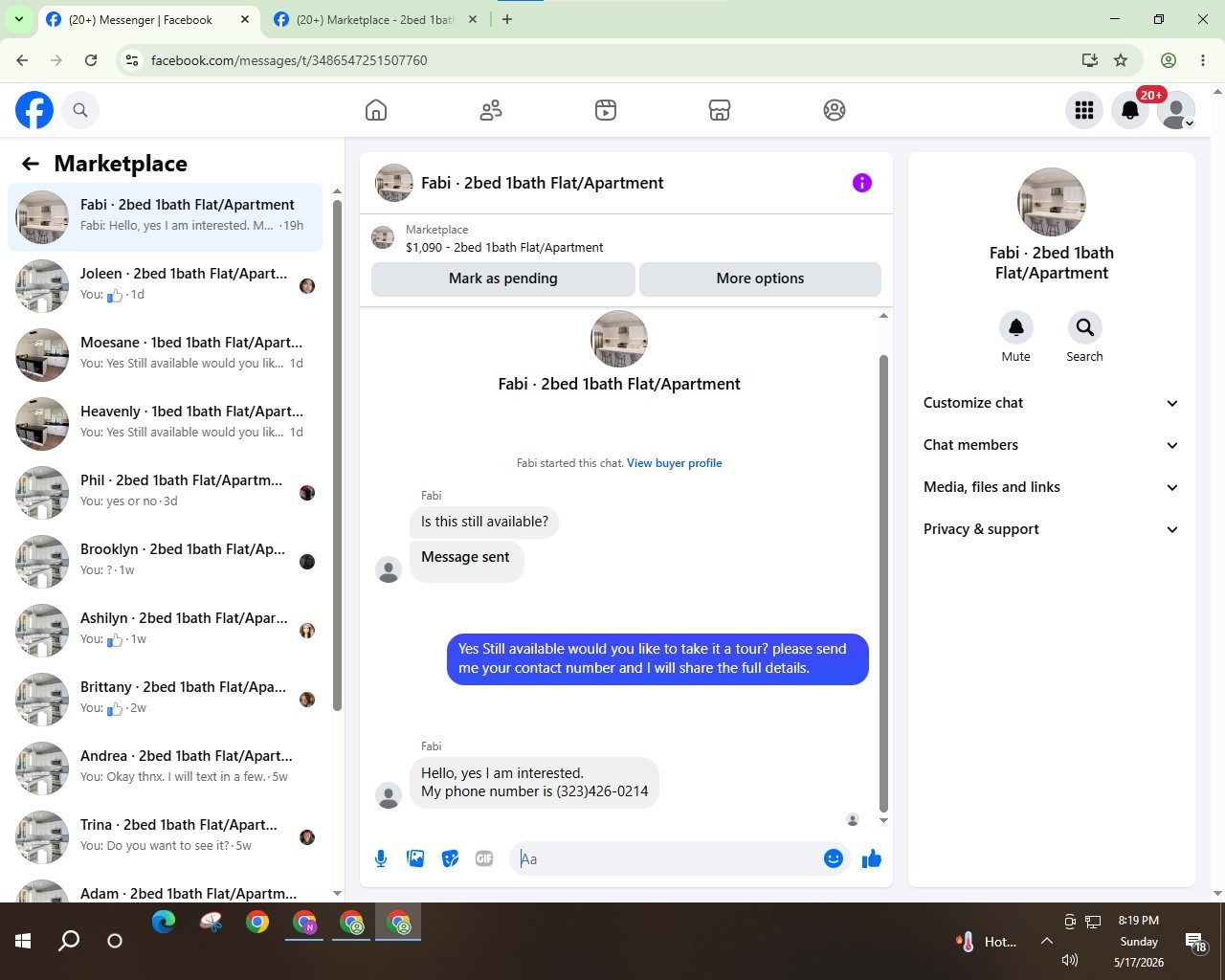
Task: Open More options for listing
Action: coord(760,278)
